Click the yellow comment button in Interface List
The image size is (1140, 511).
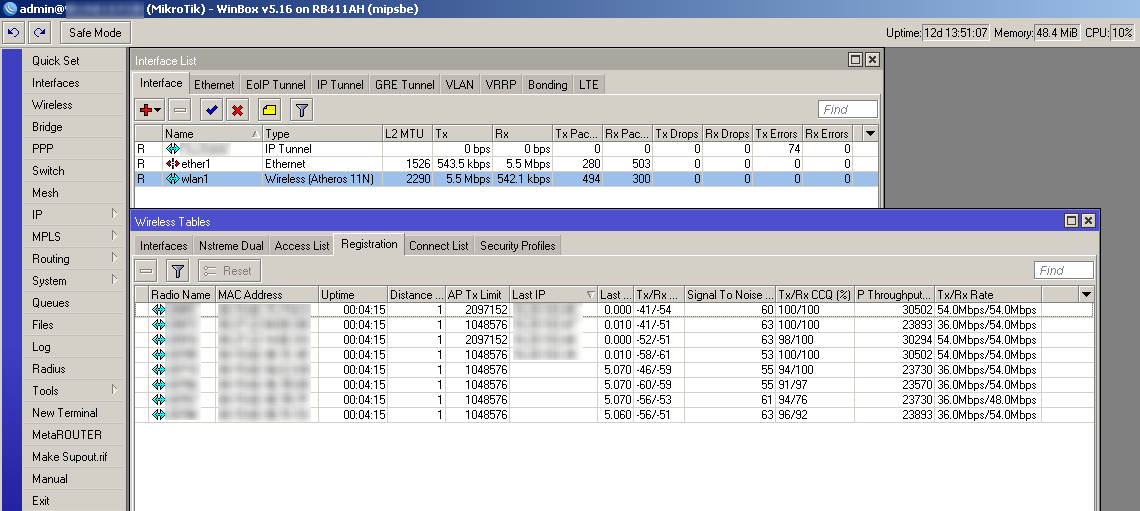click(270, 110)
